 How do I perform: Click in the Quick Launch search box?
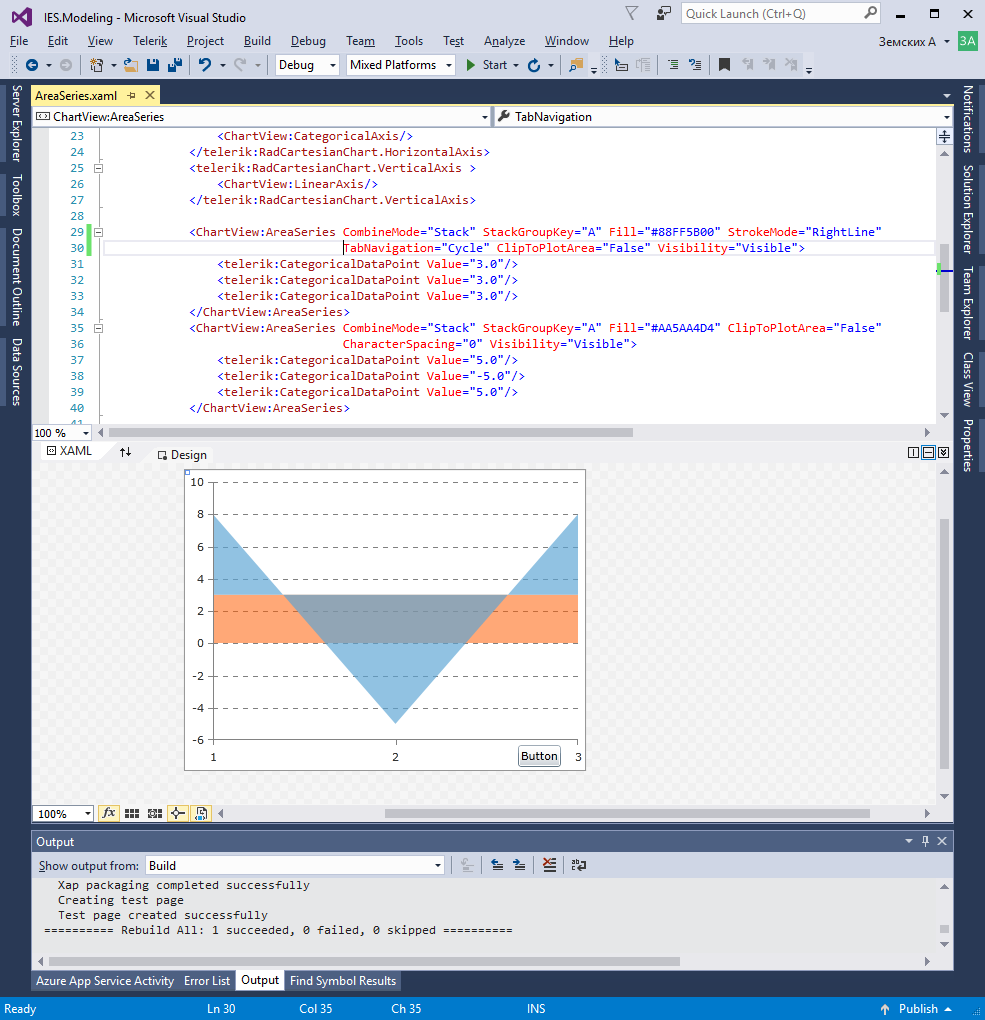(770, 14)
